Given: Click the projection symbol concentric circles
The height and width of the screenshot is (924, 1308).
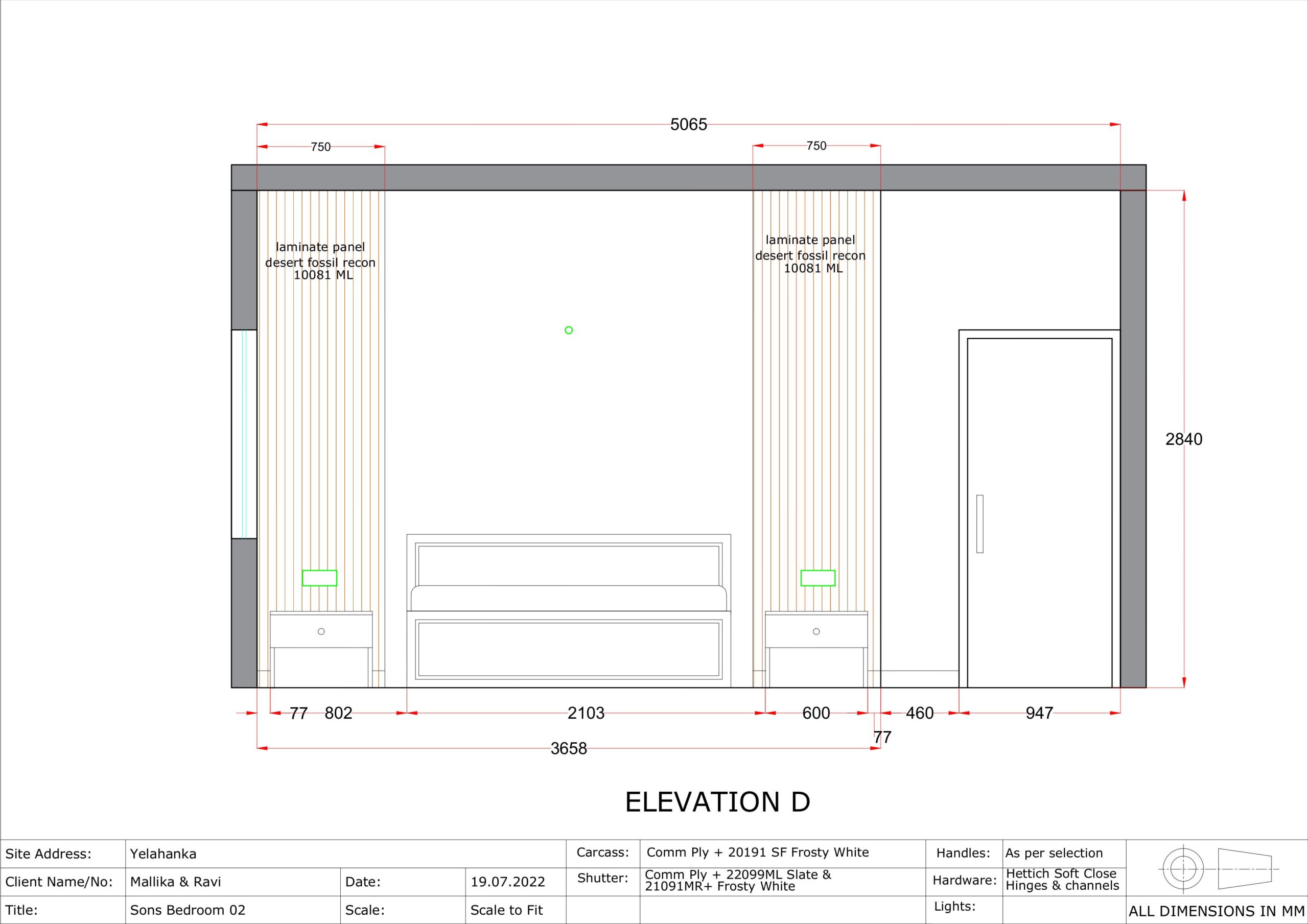Looking at the screenshot, I should [x=1183, y=869].
